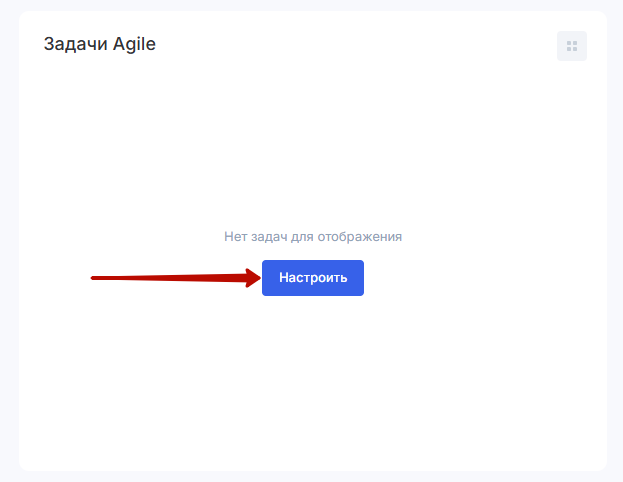This screenshot has width=623, height=482.
Task: Click the blue Настроить button
Action: click(313, 278)
